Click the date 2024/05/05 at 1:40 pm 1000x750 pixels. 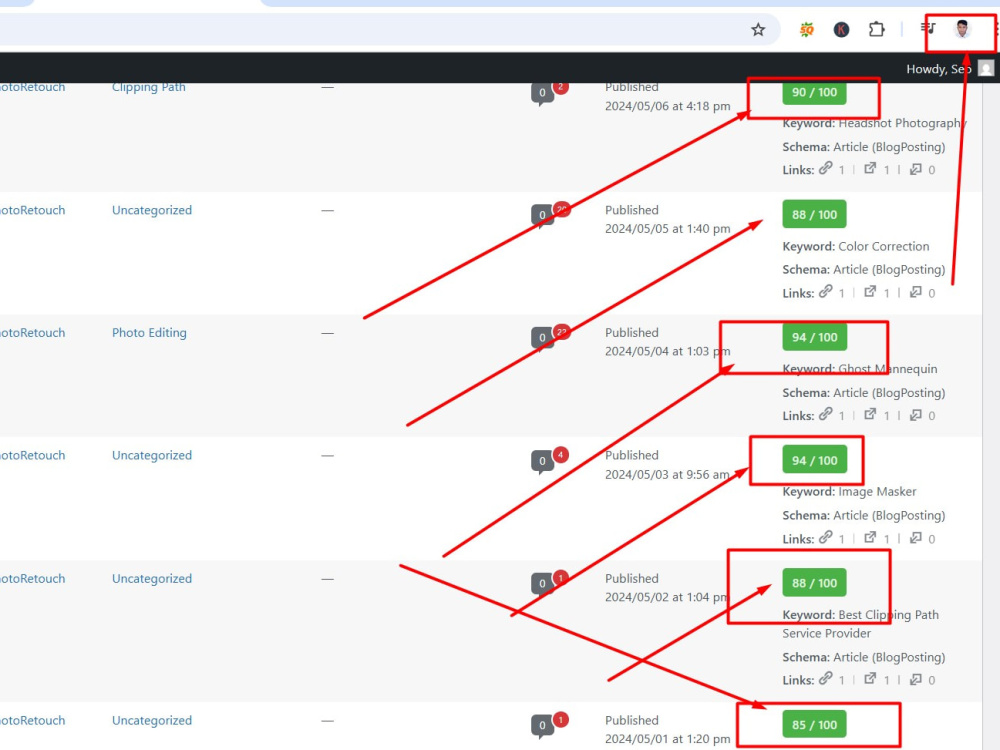[x=667, y=229]
